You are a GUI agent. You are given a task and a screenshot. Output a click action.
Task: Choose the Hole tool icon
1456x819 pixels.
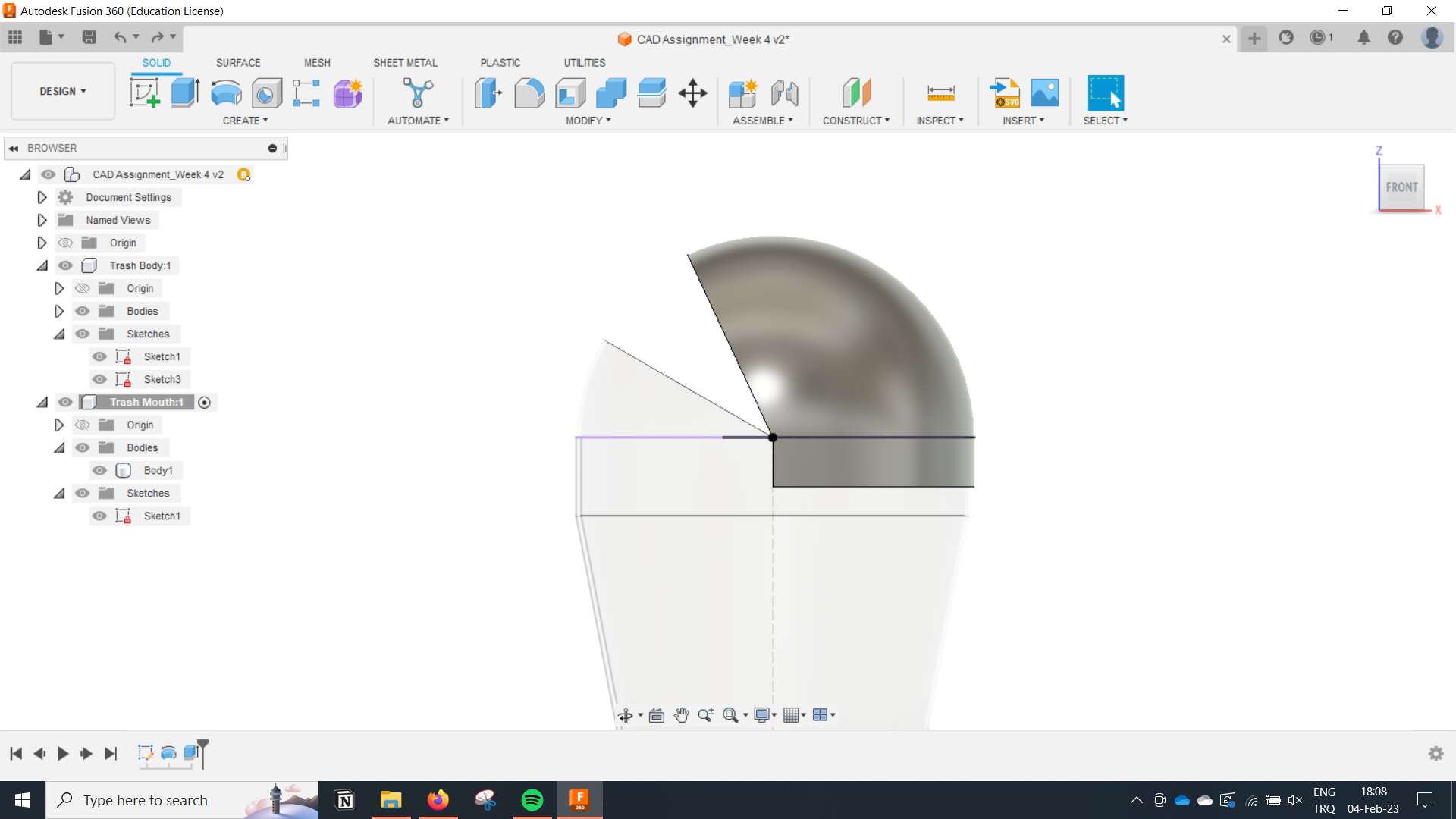coord(266,93)
